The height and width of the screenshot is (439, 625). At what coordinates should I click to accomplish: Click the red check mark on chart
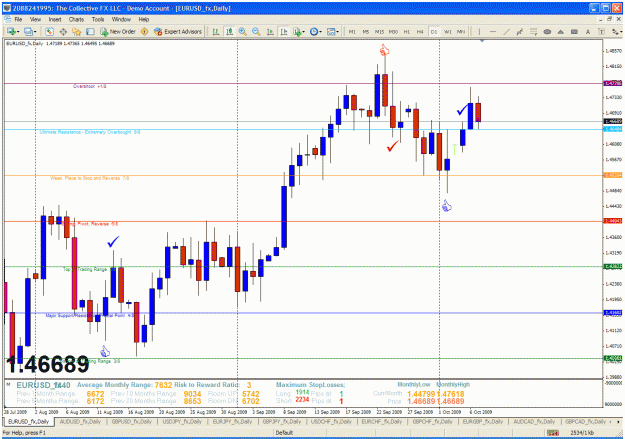point(393,146)
